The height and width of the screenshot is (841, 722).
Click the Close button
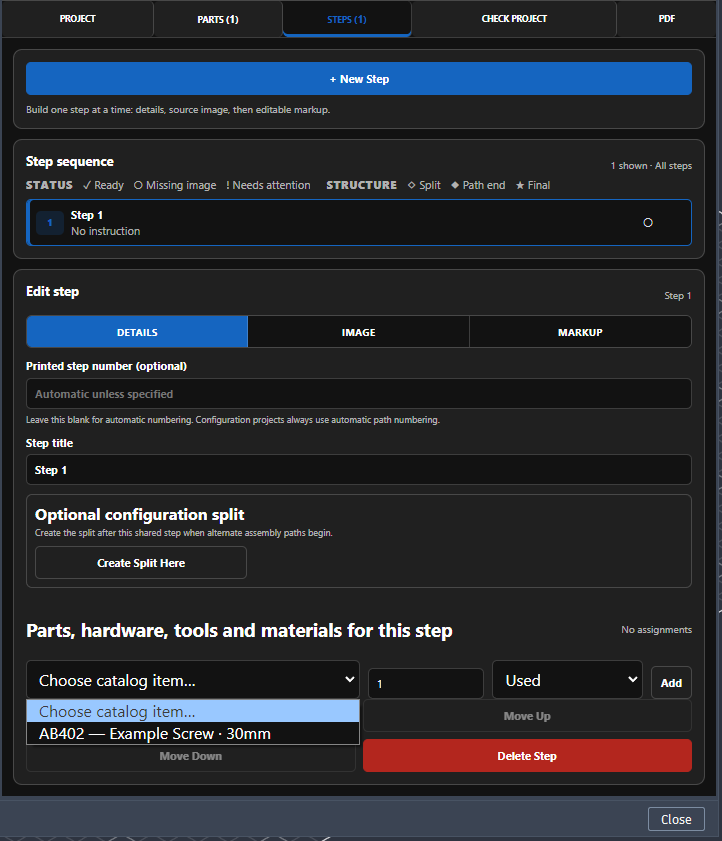676,819
